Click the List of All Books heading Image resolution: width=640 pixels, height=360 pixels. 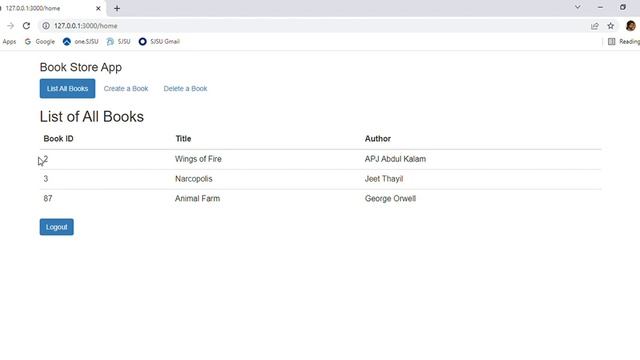pos(91,117)
